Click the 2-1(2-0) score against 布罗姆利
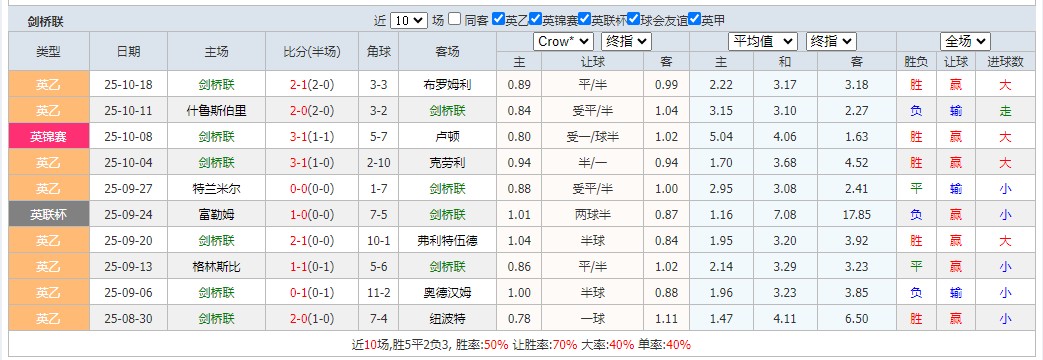 (x=312, y=85)
